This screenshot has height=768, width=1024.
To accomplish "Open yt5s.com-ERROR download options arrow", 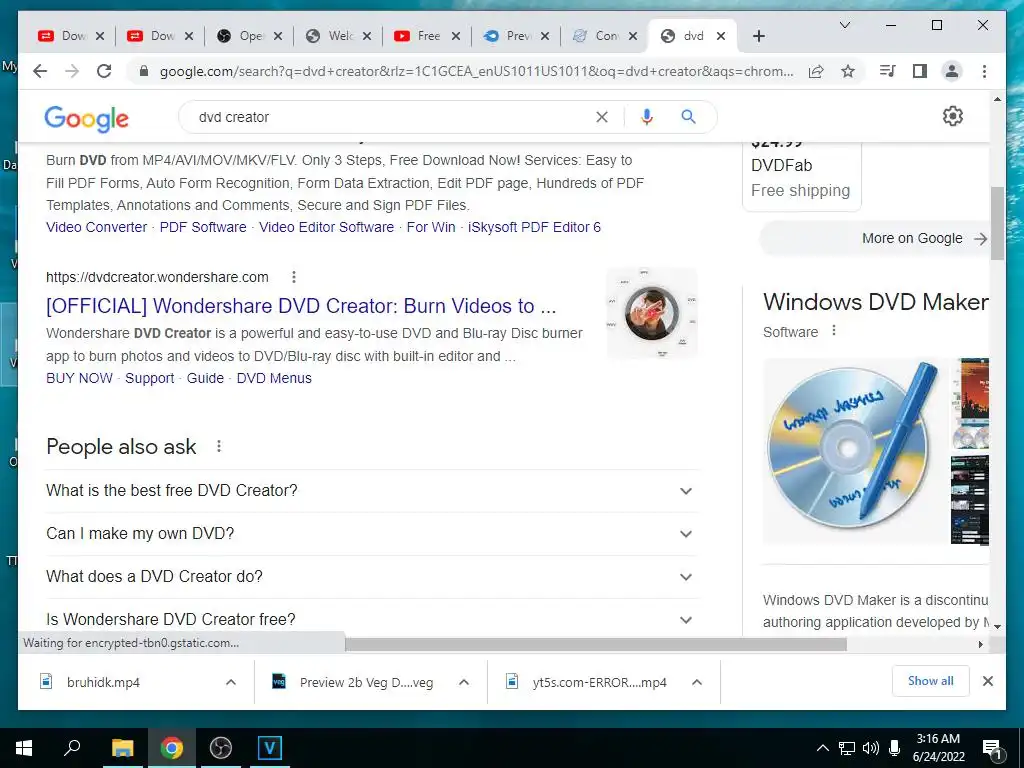I will point(697,682).
